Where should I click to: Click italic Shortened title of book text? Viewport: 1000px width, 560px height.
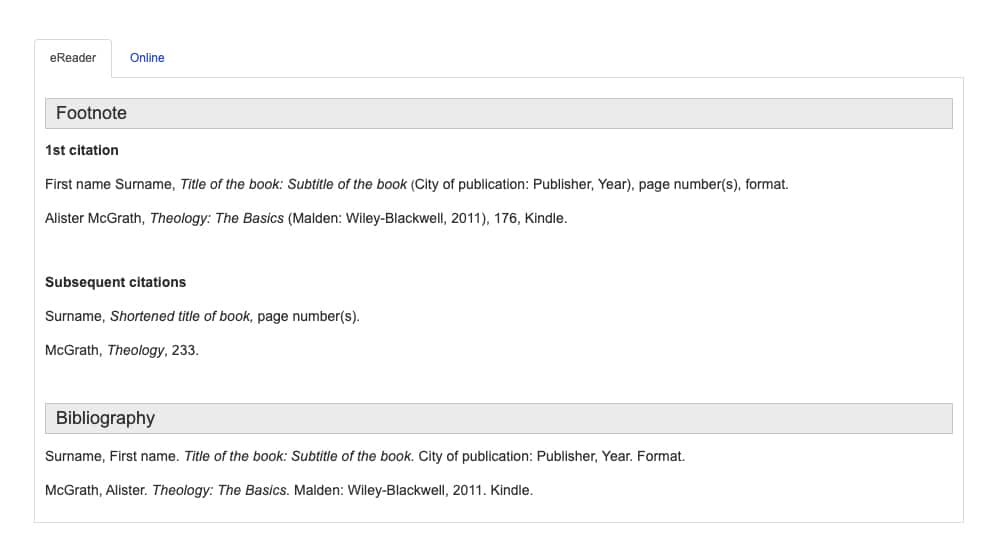point(181,317)
